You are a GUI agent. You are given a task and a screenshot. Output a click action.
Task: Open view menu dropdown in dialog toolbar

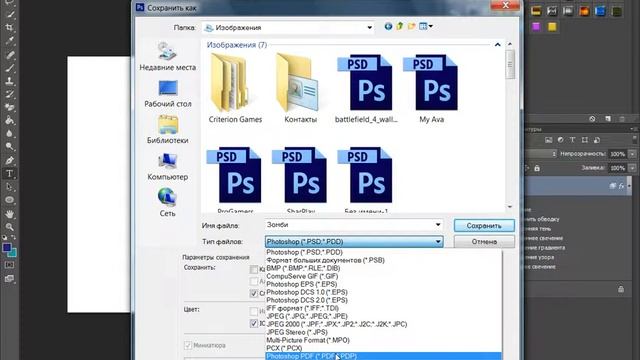point(431,27)
